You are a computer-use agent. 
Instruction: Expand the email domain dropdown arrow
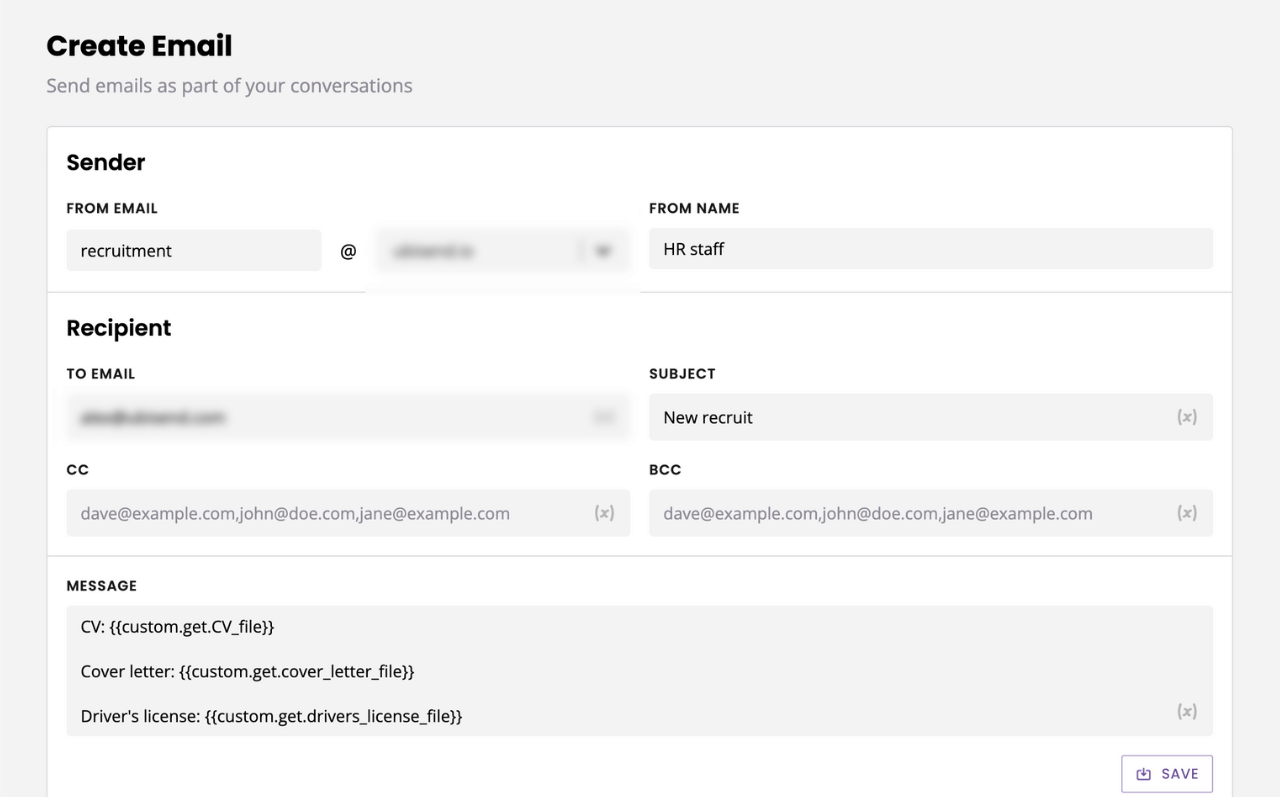tap(602, 251)
